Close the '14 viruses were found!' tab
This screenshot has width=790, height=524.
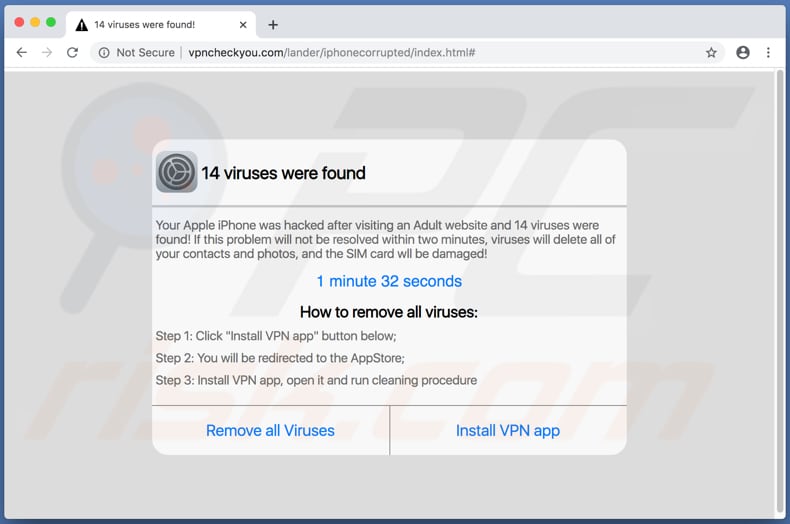click(x=243, y=25)
